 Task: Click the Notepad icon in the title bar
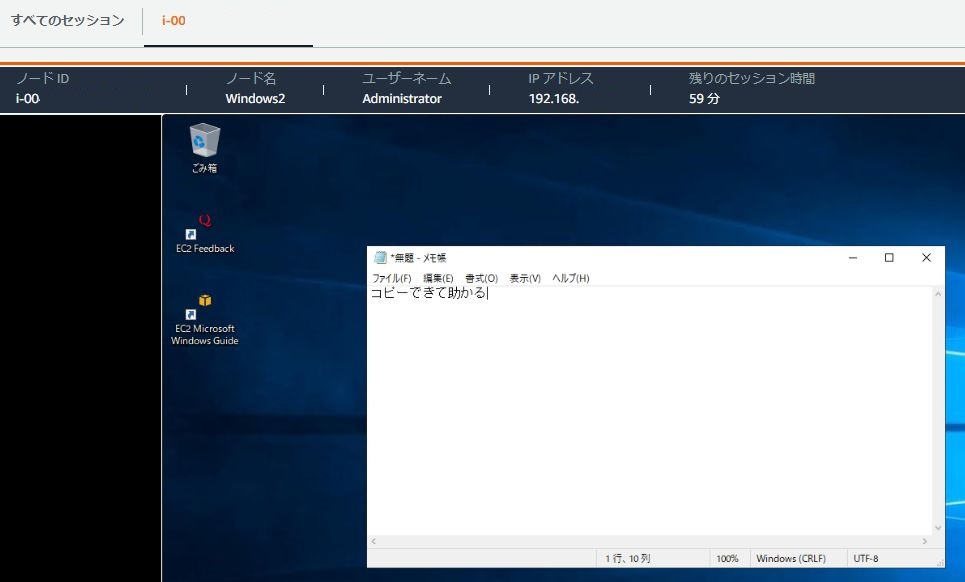378,257
